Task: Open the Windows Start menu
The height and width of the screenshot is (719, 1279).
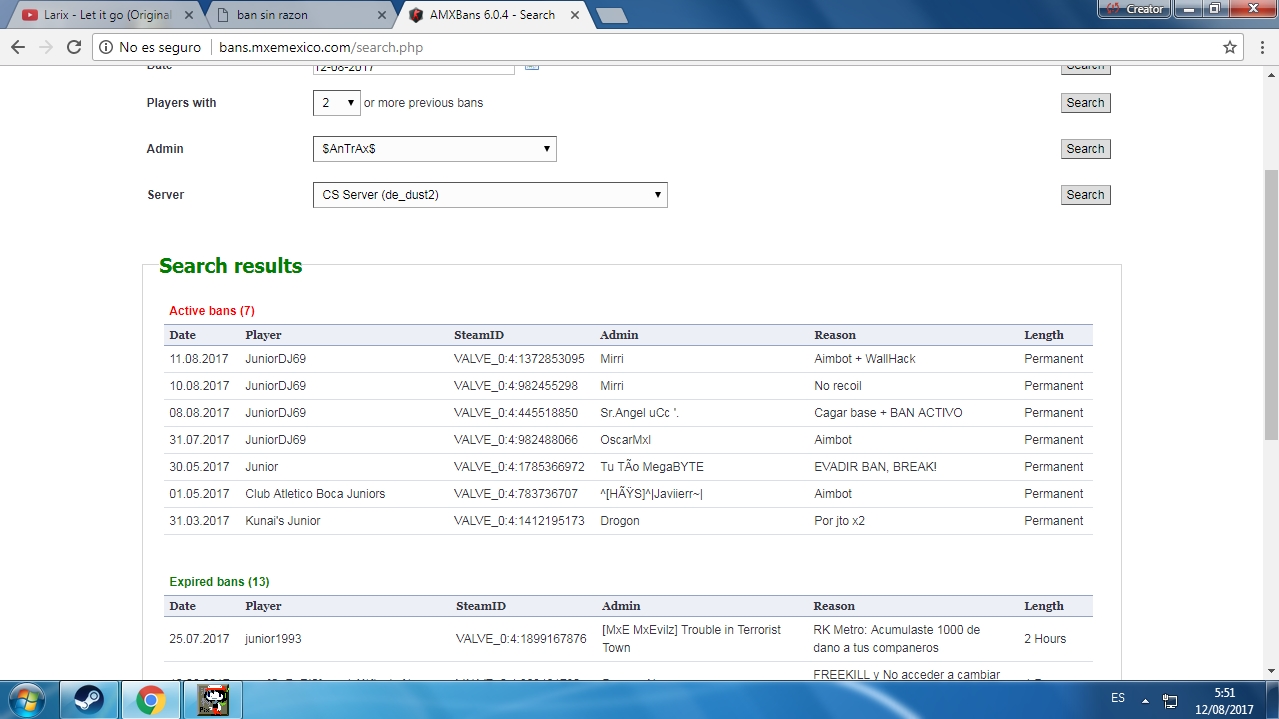Action: (26, 698)
